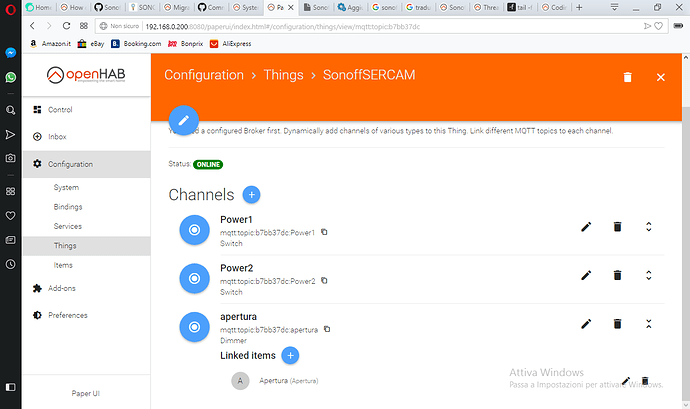This screenshot has height=409, width=690.
Task: Delete the SonoffSERCAM thing with trash icon
Action: 628,77
